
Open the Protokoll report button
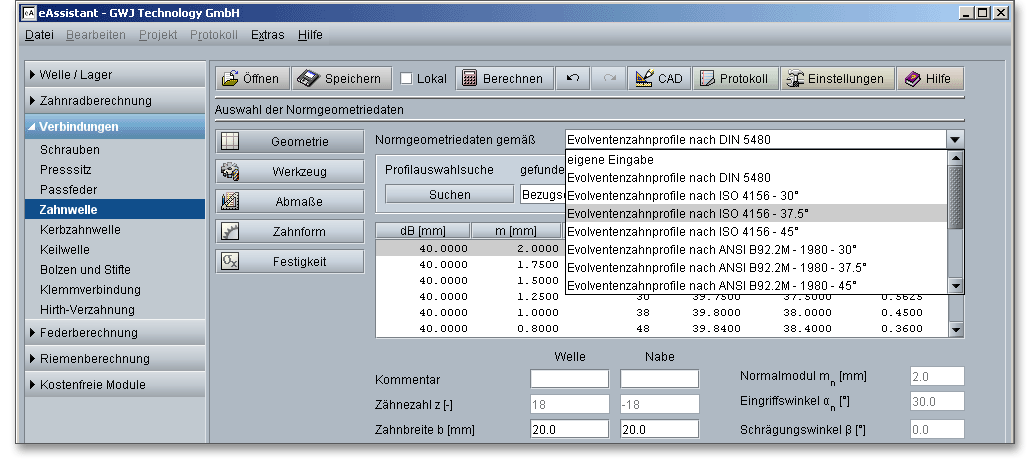click(734, 79)
